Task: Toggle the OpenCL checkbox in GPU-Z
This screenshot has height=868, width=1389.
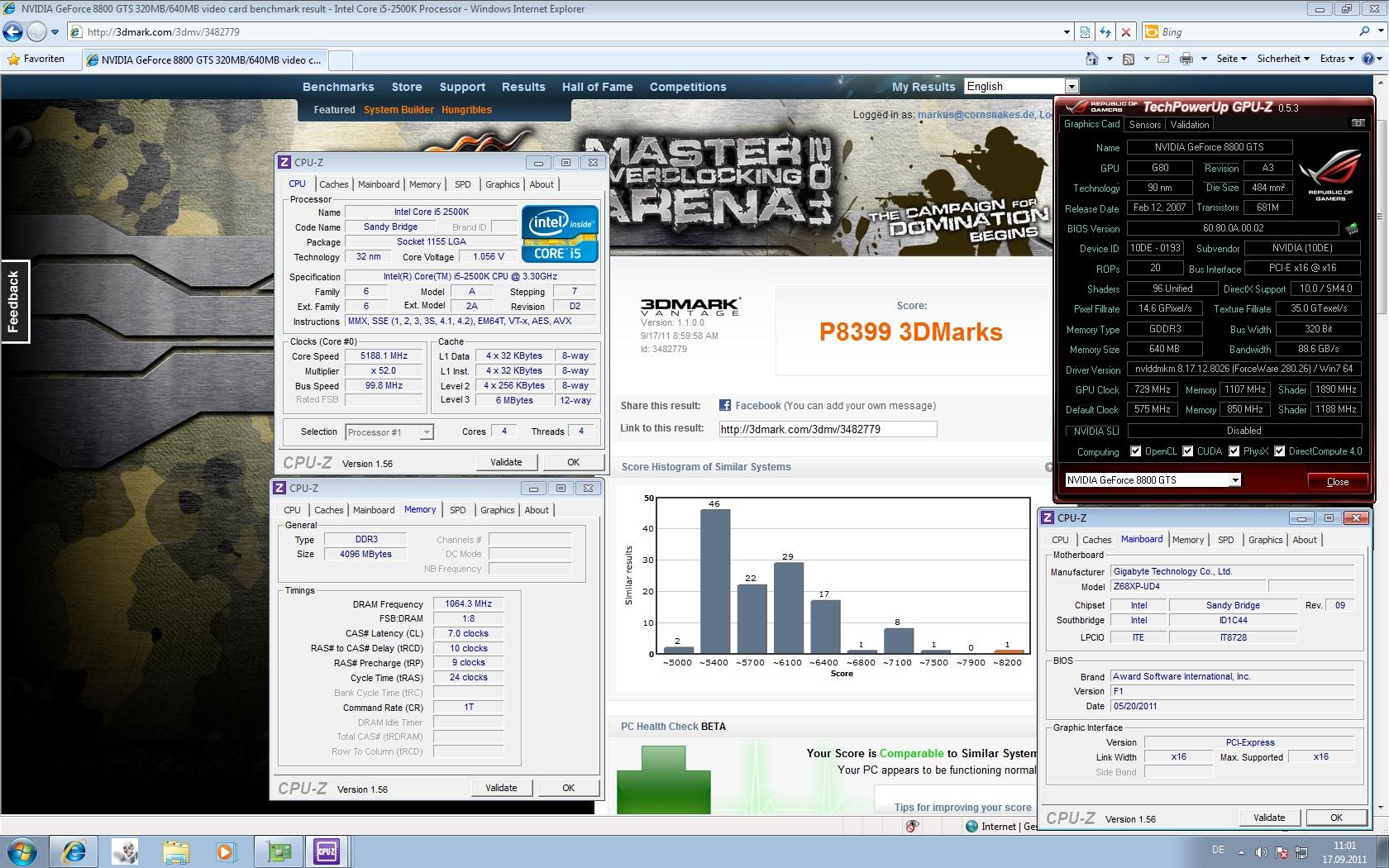Action: 1136,451
